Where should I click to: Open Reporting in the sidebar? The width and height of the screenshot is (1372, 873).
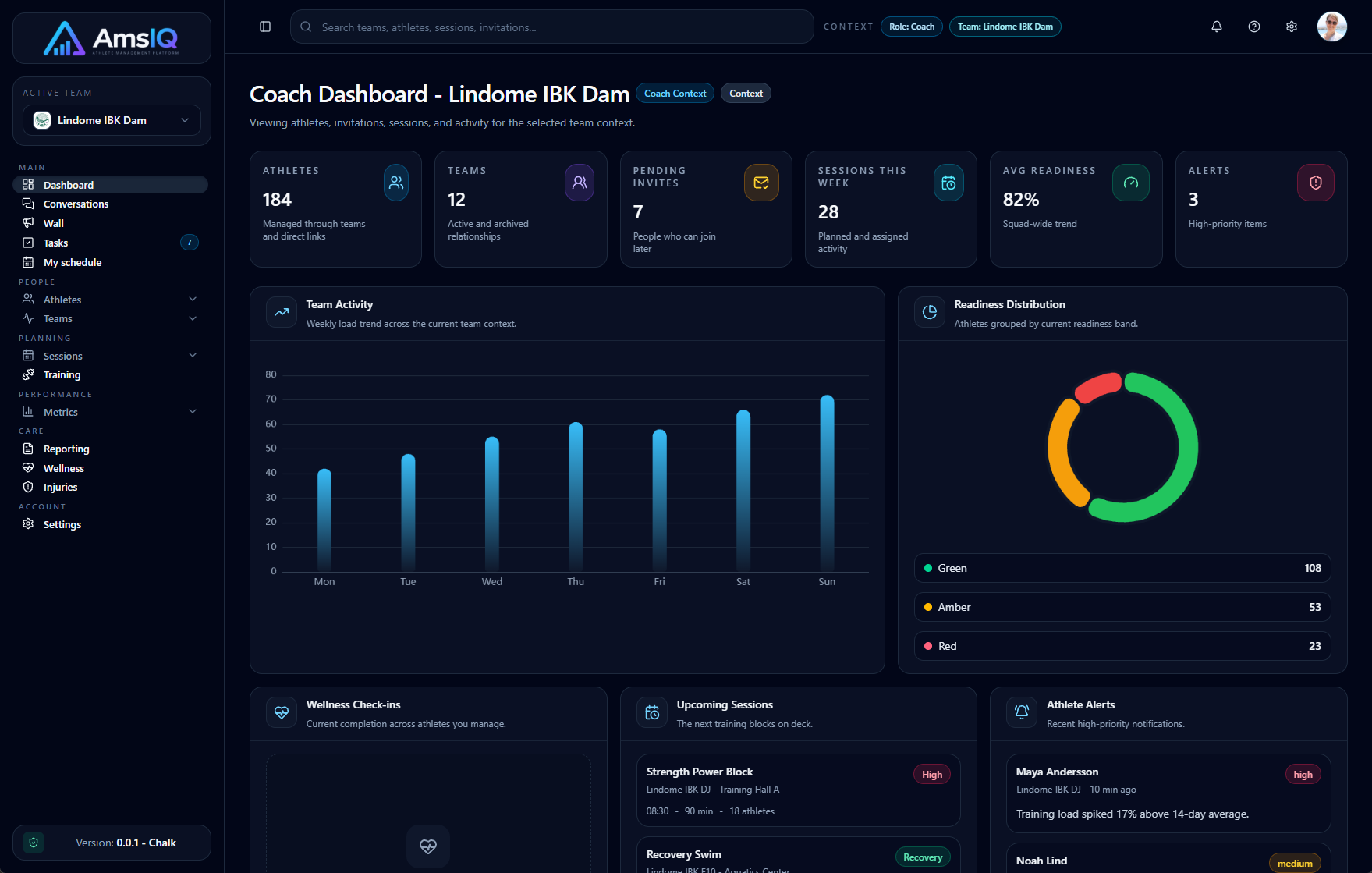(110, 449)
